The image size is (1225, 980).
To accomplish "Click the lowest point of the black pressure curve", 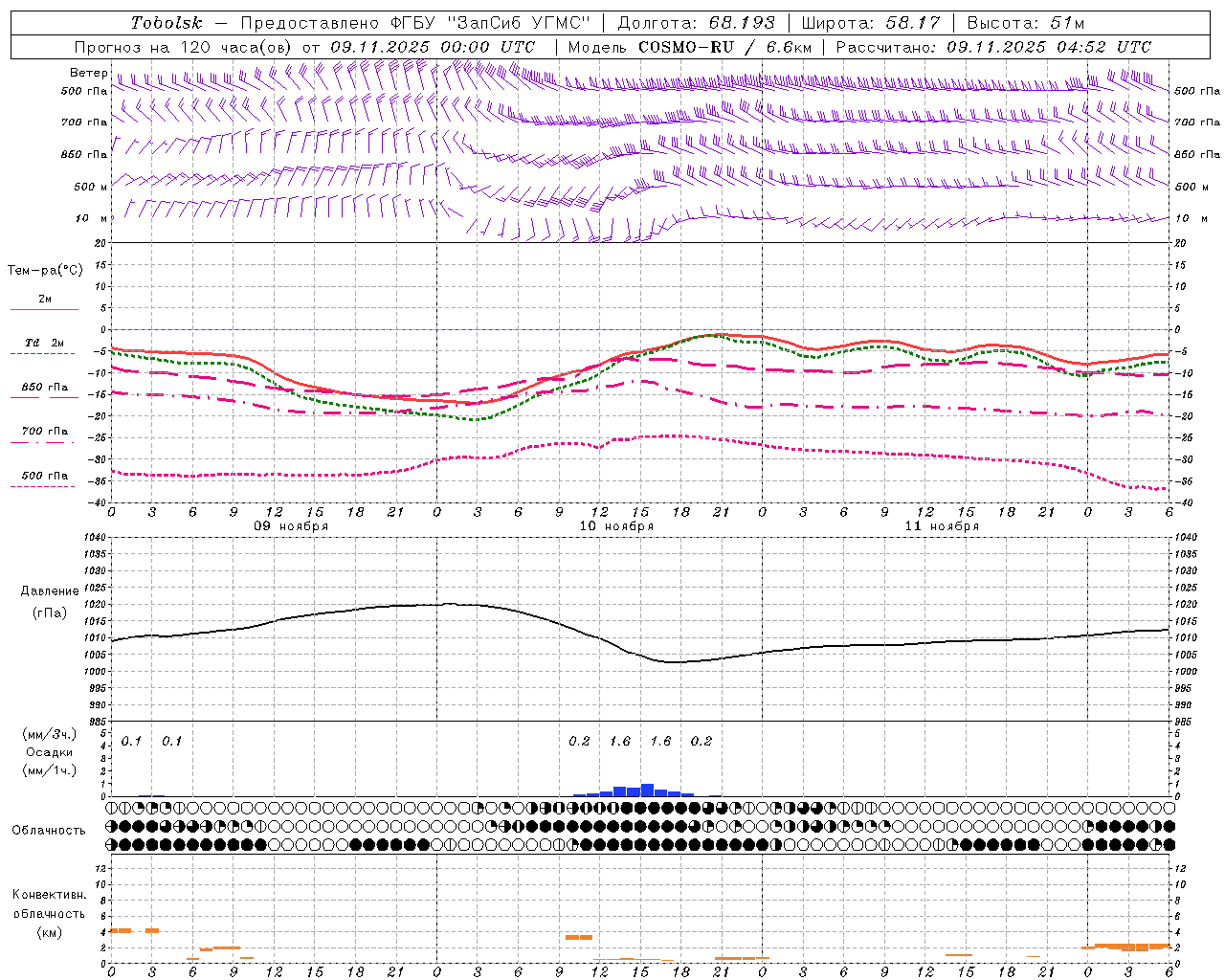I will (x=674, y=661).
